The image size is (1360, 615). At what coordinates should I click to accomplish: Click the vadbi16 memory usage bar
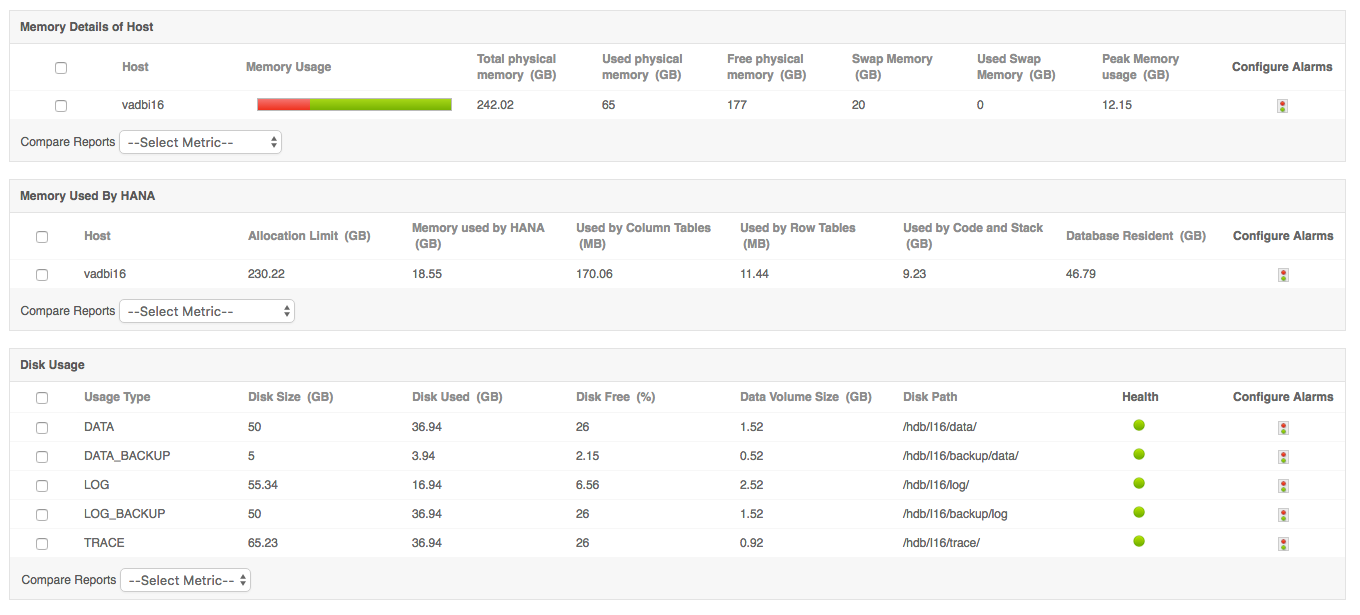pos(354,105)
